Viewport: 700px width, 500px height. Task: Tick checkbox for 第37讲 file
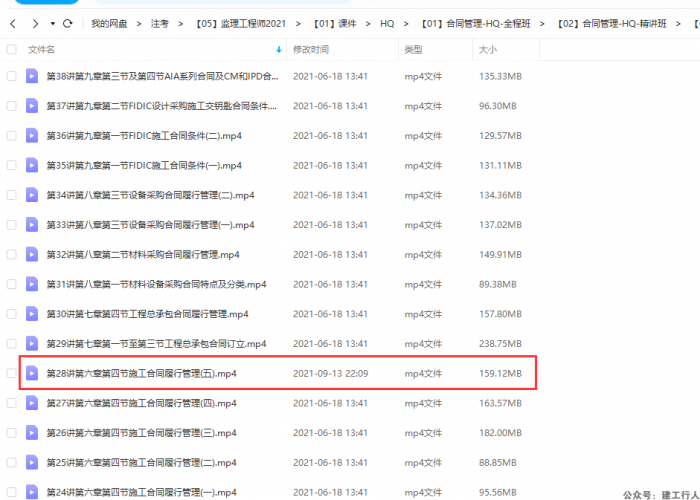[x=12, y=106]
